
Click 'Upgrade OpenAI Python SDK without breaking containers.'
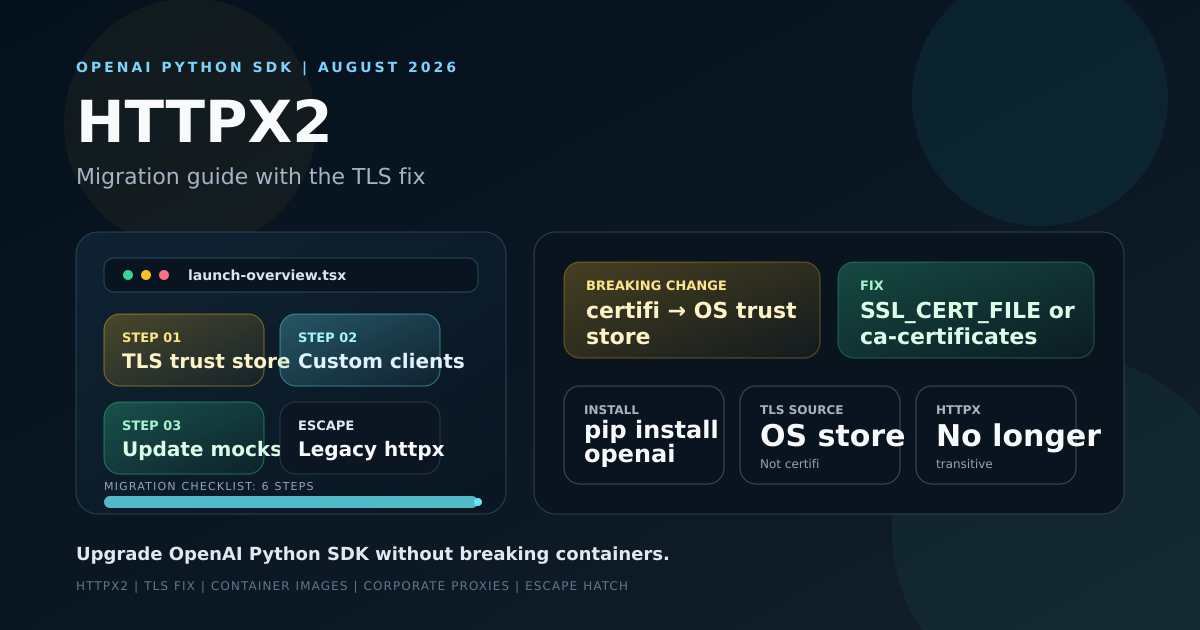(x=373, y=554)
